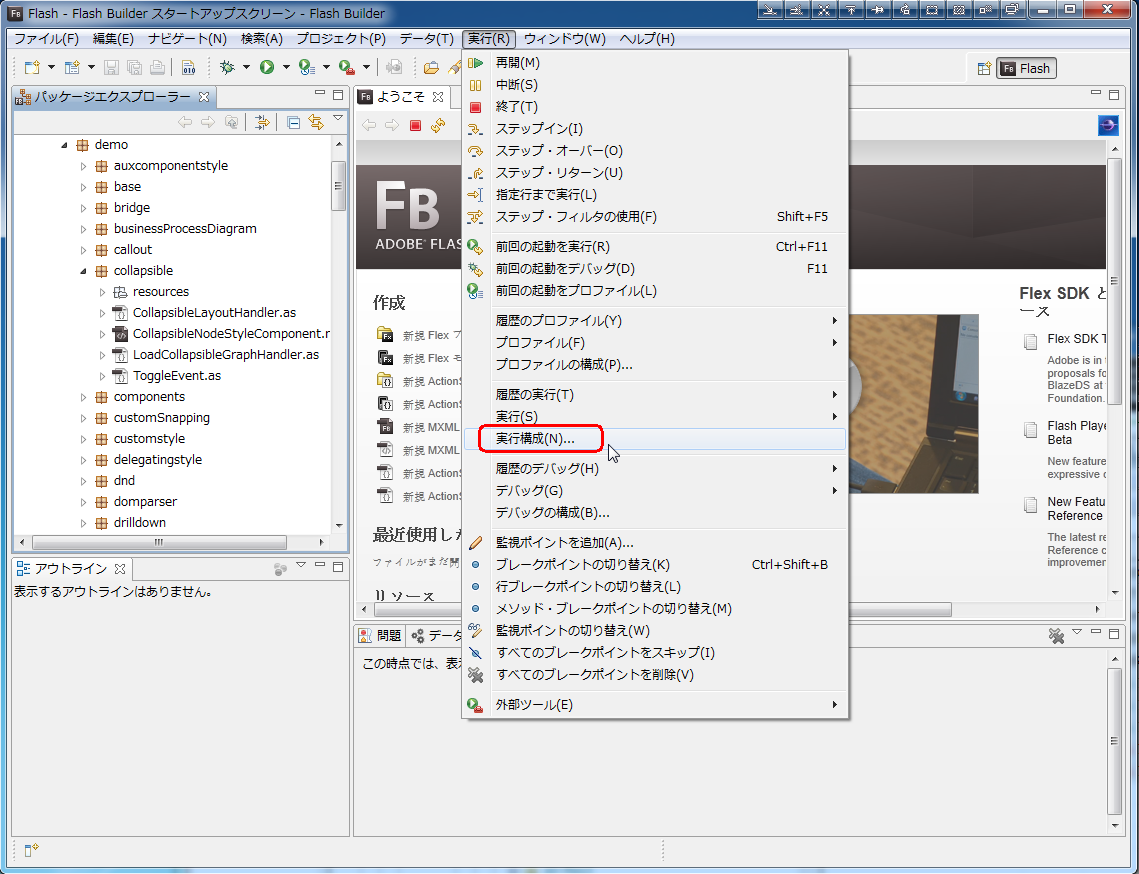Choose デバッグの構成(B)... menu item

pos(654,512)
